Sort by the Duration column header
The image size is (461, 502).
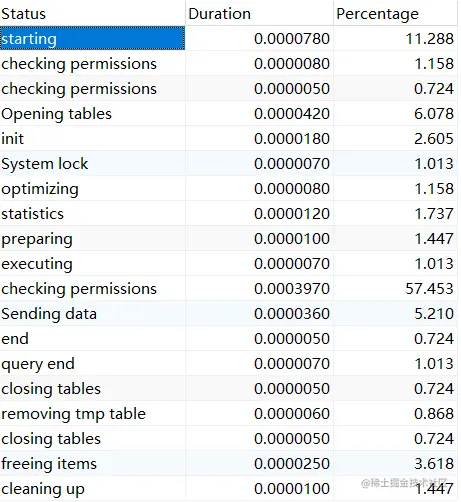click(259, 14)
